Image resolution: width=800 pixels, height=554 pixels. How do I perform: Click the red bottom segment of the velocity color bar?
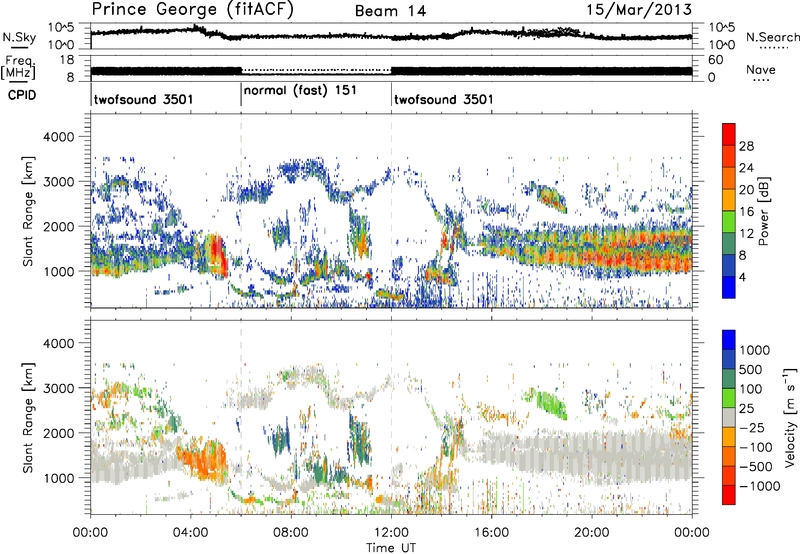pos(729,495)
